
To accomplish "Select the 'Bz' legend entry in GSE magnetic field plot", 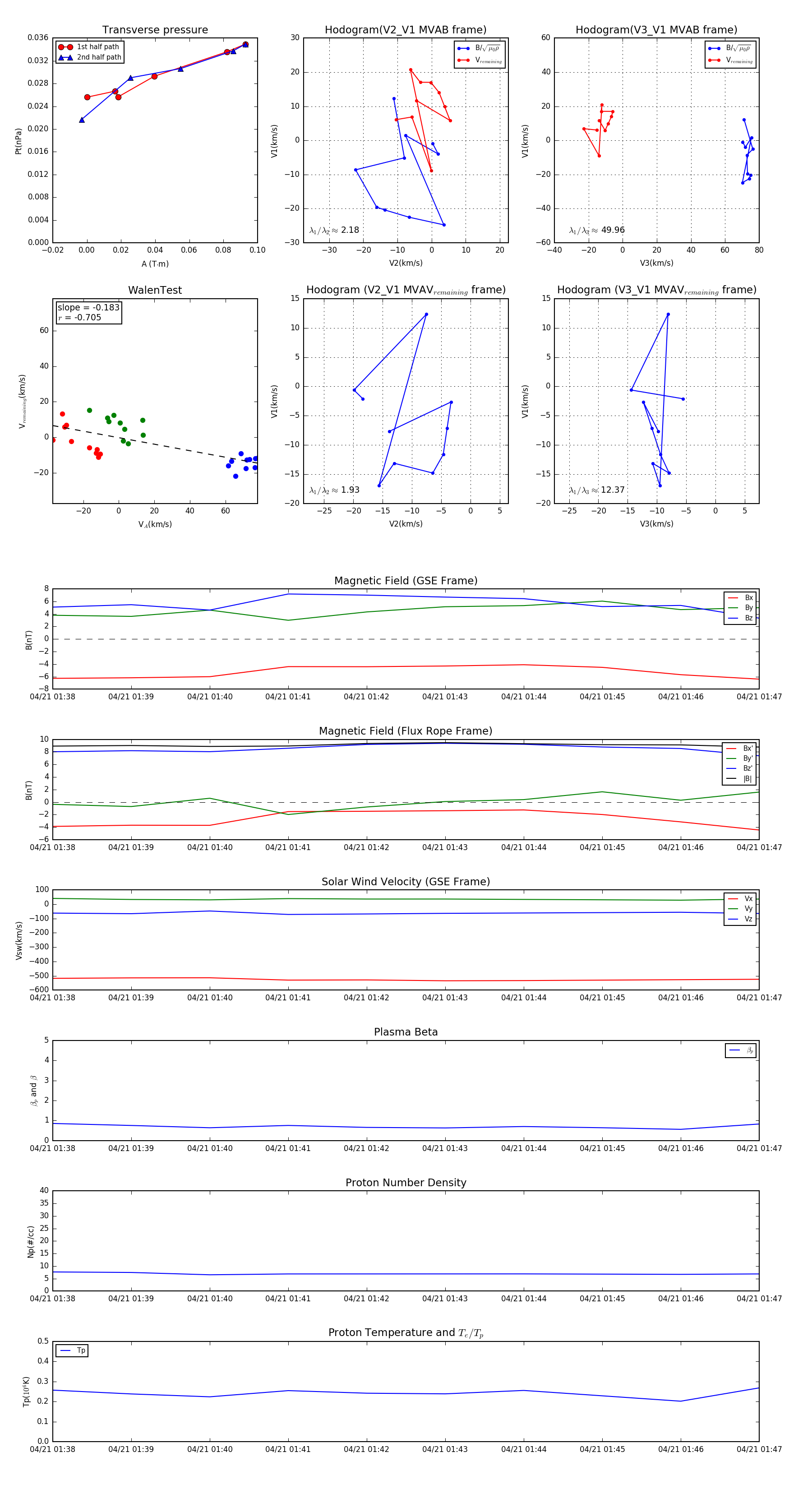I will point(740,618).
